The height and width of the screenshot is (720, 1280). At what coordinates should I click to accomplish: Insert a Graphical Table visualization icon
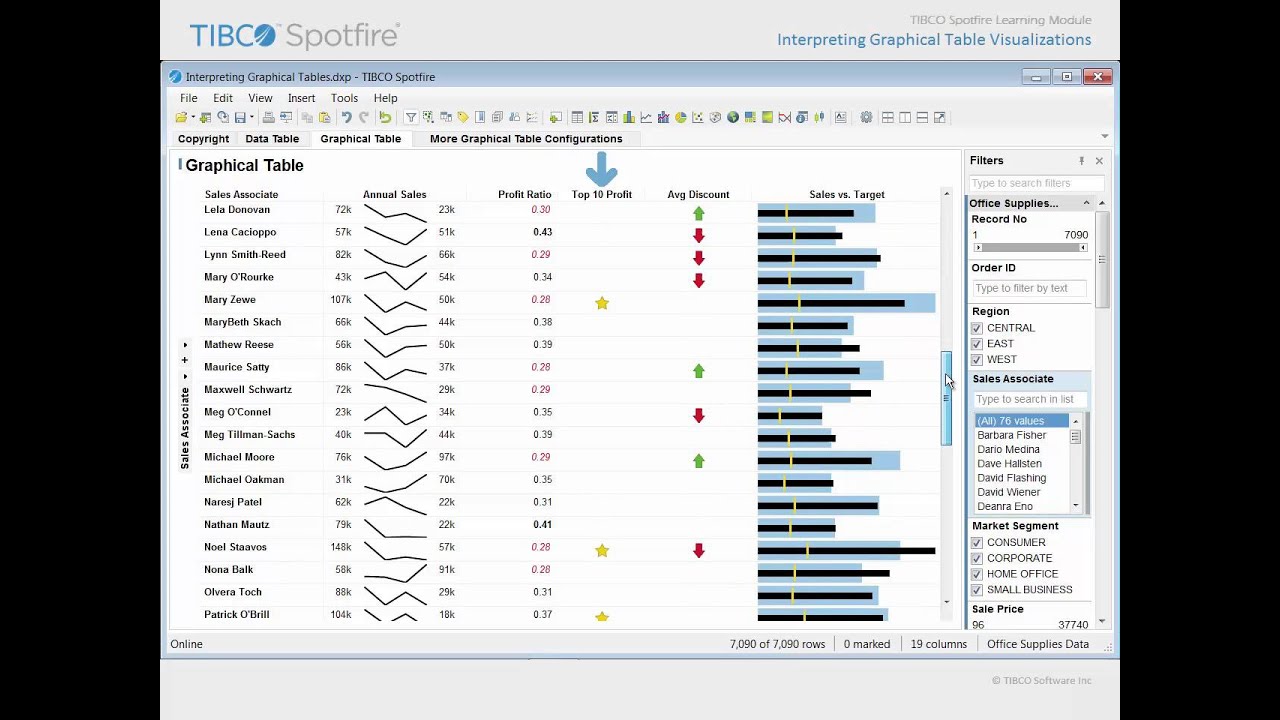pyautogui.click(x=612, y=117)
